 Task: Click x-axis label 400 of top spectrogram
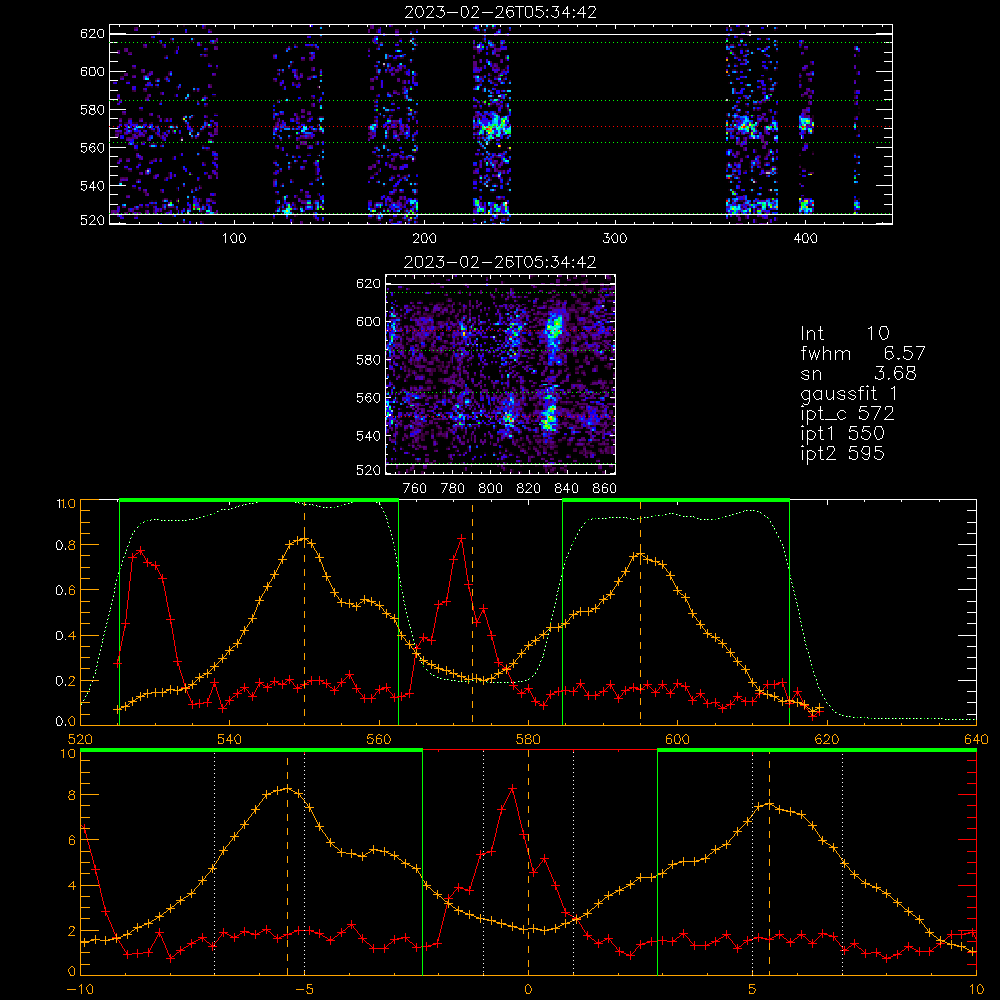[805, 239]
